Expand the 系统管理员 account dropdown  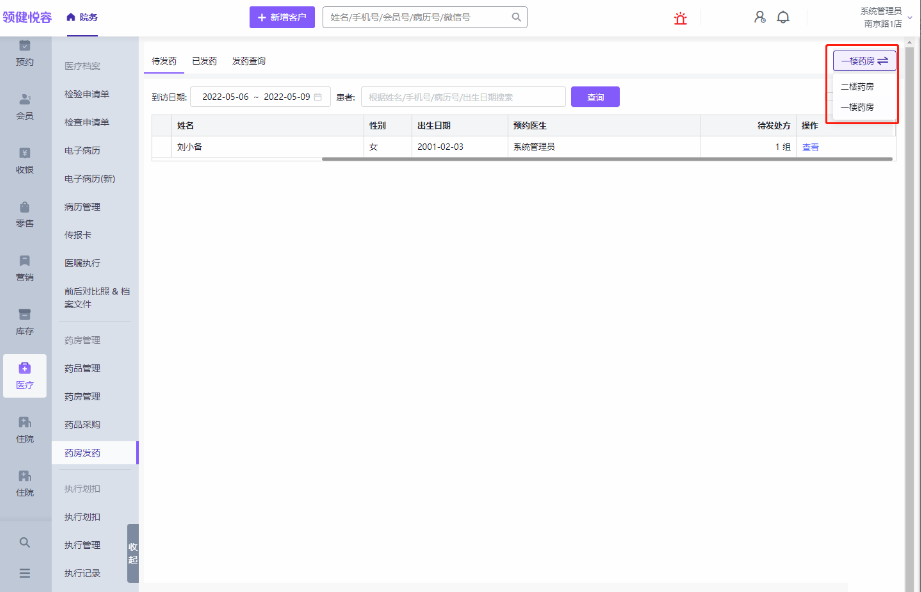[x=886, y=18]
